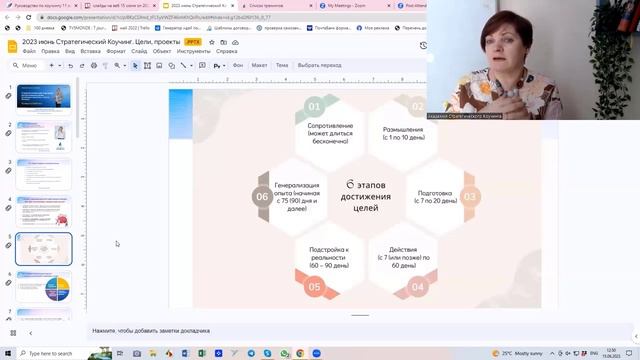The image size is (640, 360).
Task: Click the insert image tool
Action: click(159, 65)
